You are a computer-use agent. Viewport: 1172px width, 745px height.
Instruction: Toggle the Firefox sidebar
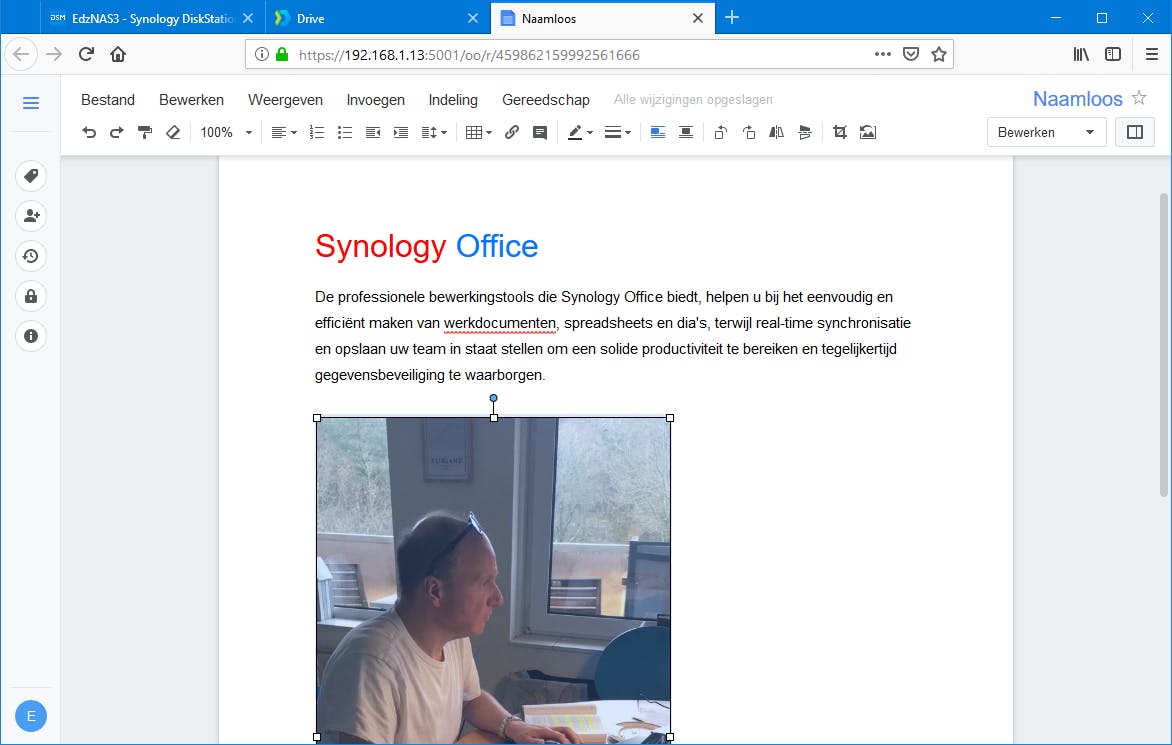pos(1113,54)
